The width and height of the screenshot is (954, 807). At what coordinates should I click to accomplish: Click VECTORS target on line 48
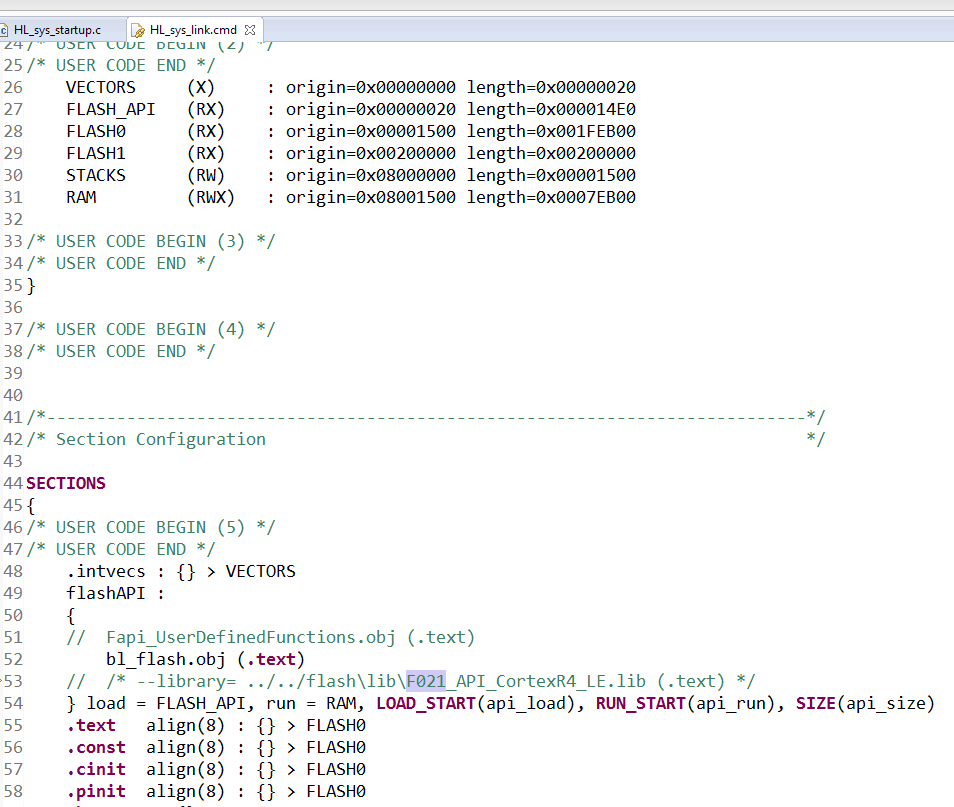tap(260, 571)
